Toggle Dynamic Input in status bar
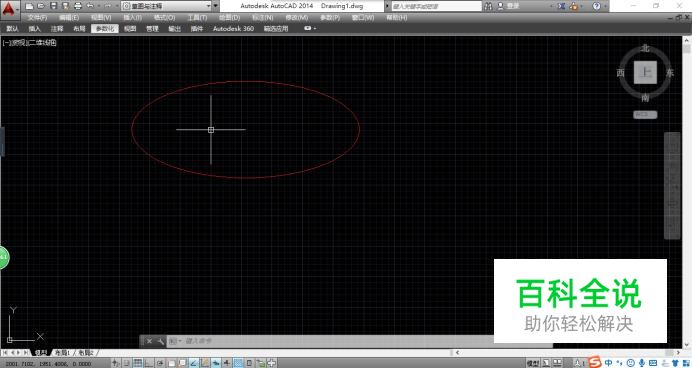Viewport: 692px width, 368px height. (216, 363)
